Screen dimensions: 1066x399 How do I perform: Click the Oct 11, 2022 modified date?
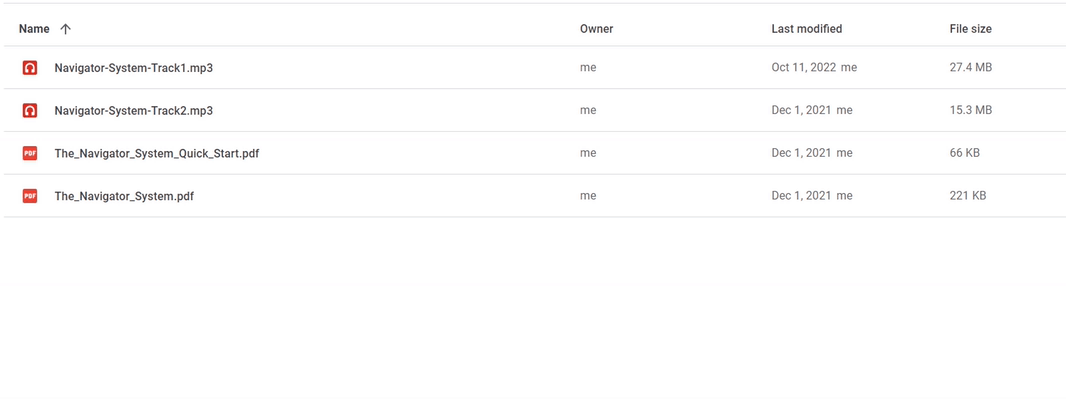coord(804,67)
